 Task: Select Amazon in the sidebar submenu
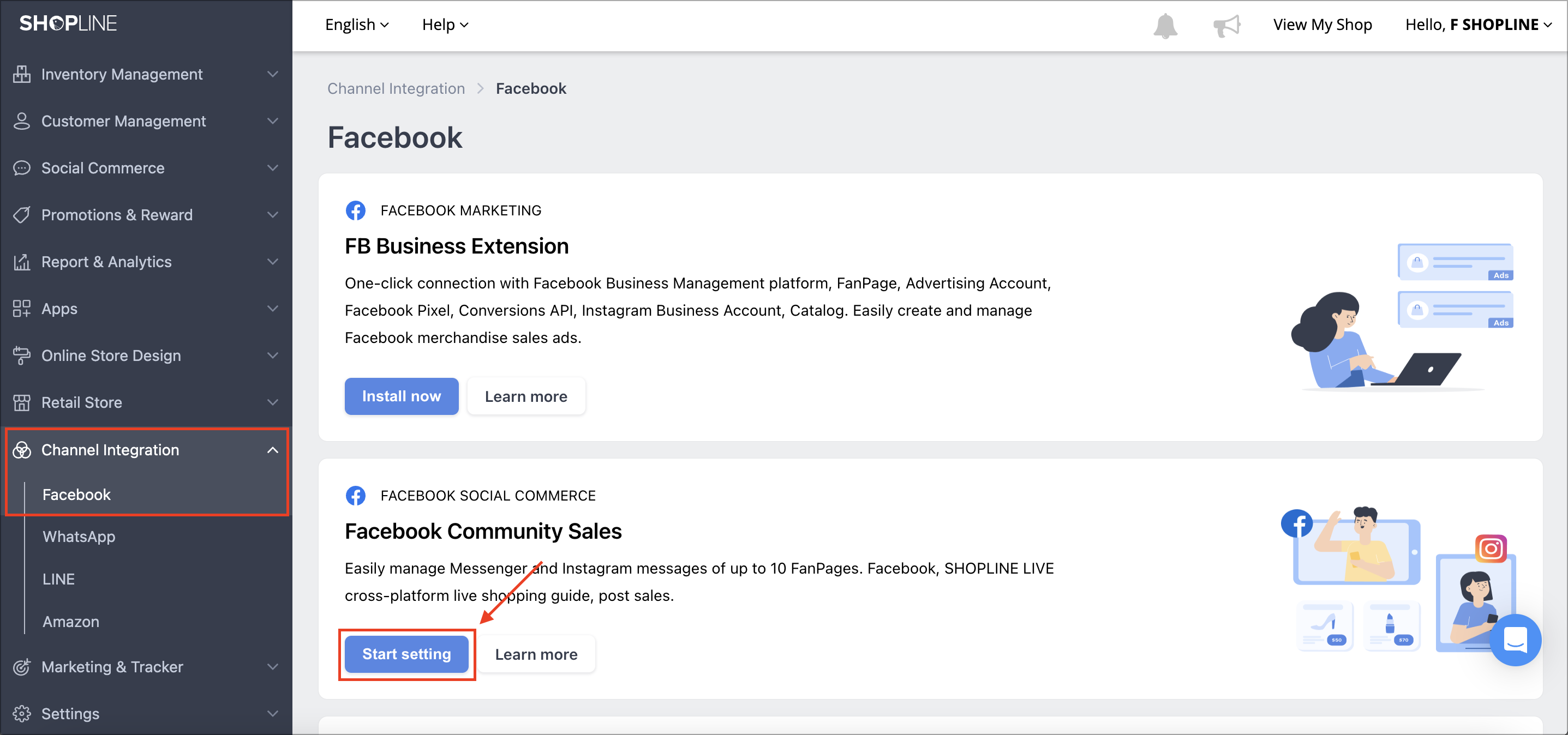(70, 621)
